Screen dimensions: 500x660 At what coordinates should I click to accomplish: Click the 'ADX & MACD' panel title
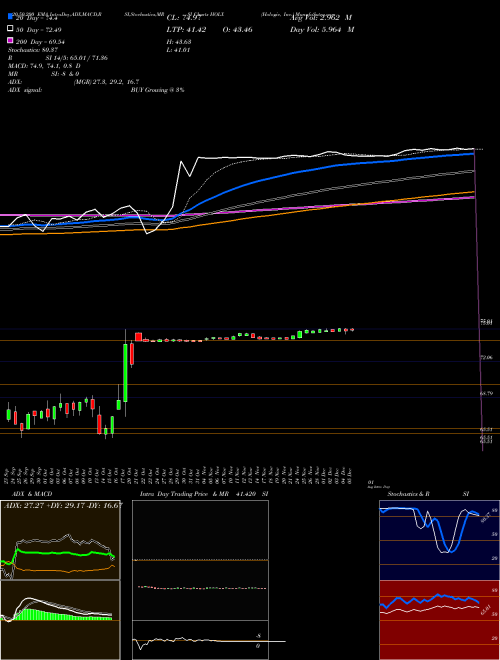coord(32,494)
